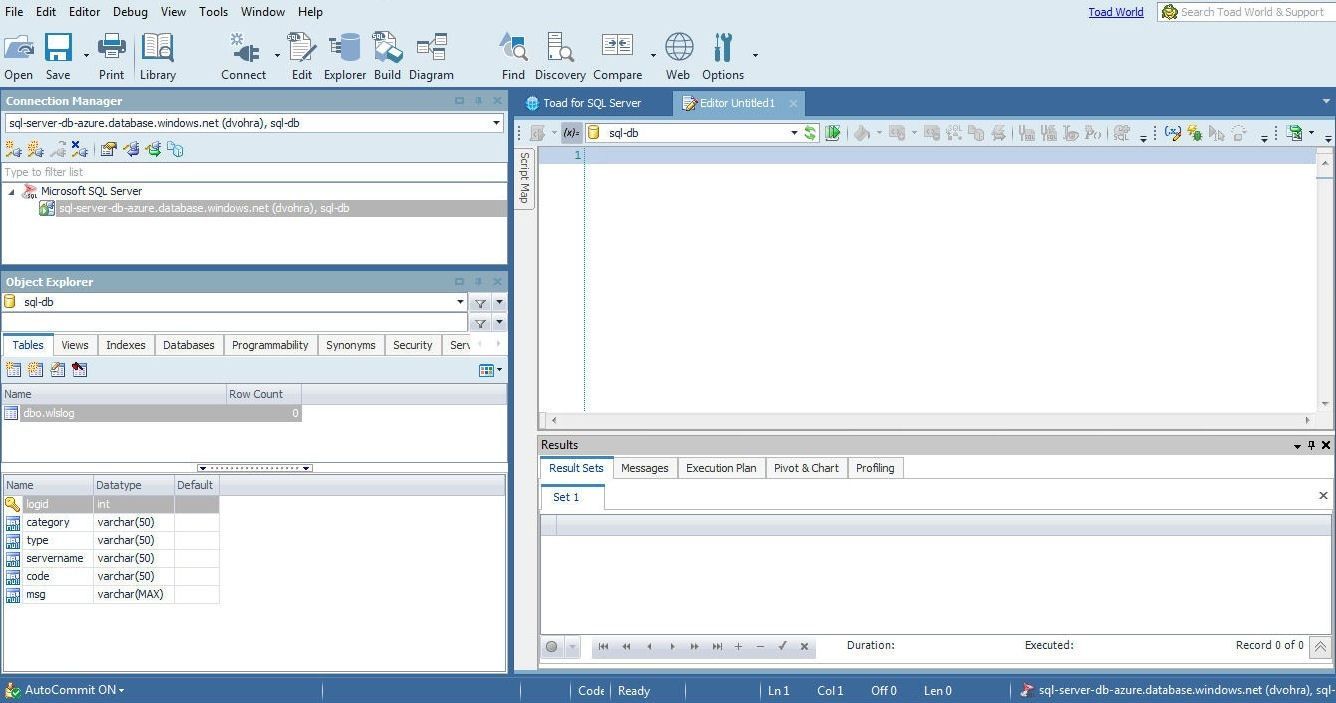Open the Debug menu

pos(130,12)
